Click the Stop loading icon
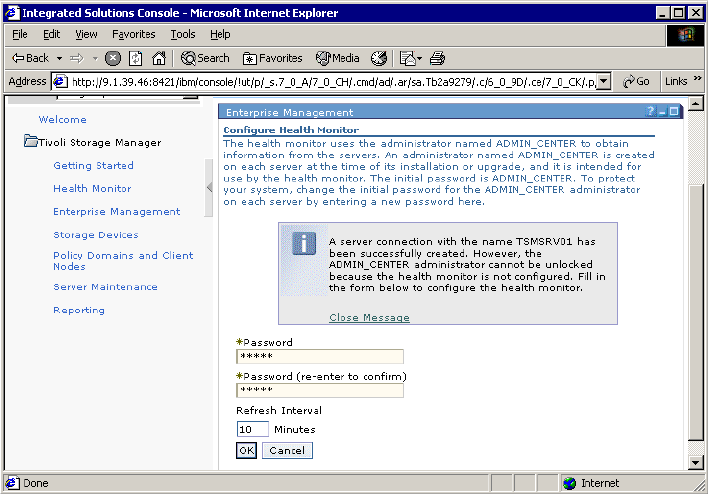708x494 pixels. [x=113, y=58]
